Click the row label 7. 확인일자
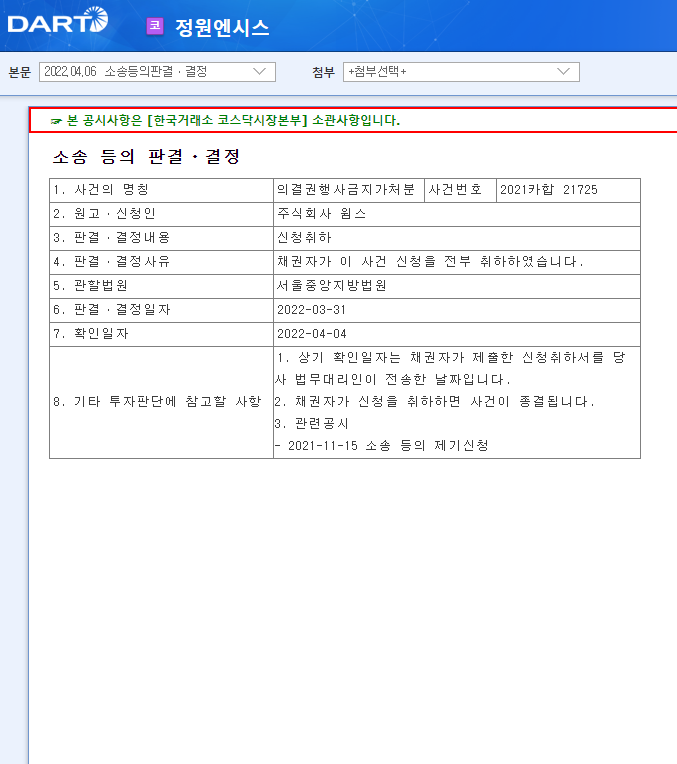 coord(91,334)
